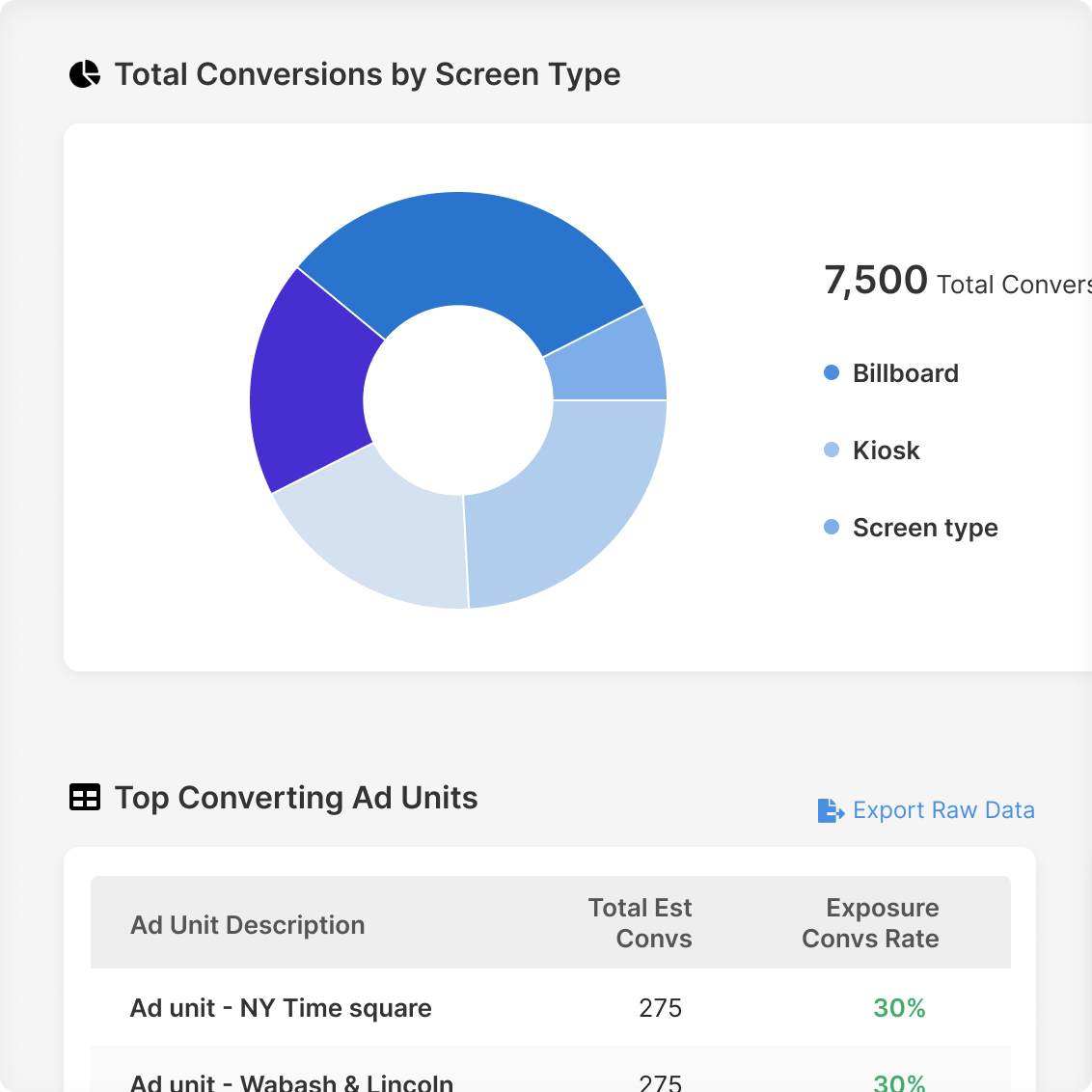Viewport: 1092px width, 1092px height.
Task: Click the Billboard legend dot
Action: tap(832, 372)
